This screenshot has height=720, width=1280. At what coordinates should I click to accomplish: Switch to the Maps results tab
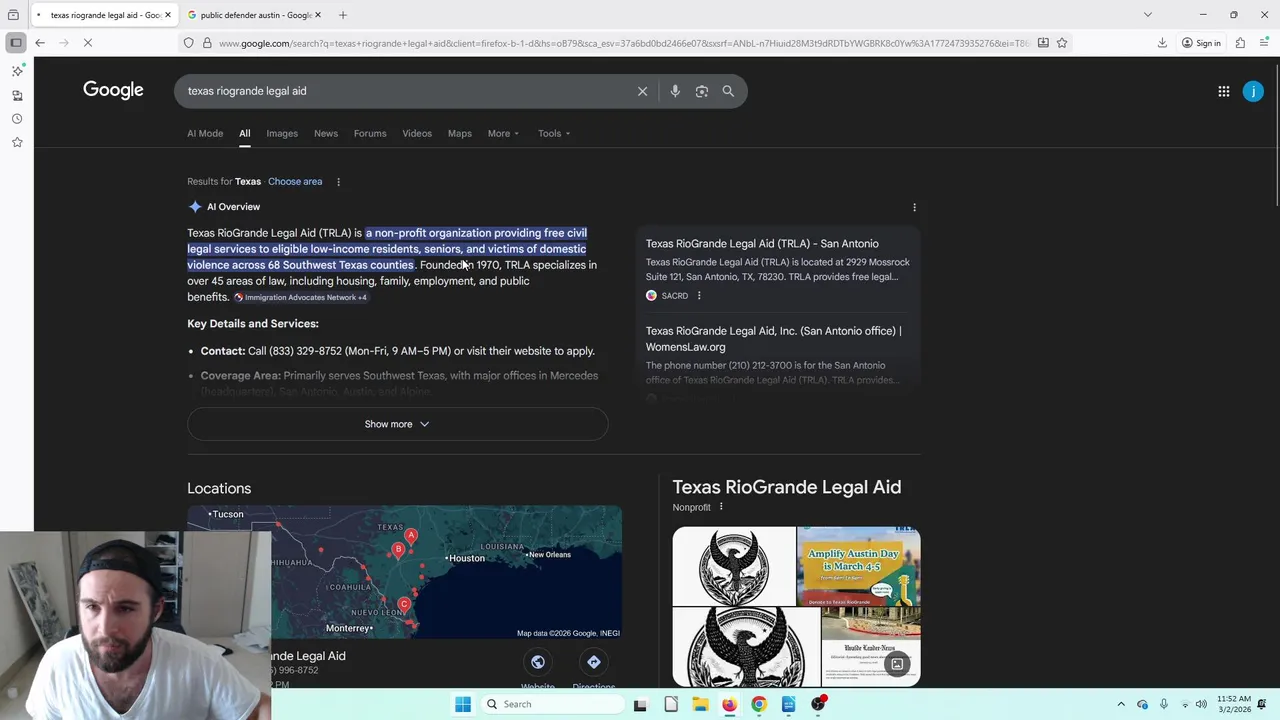pos(460,133)
